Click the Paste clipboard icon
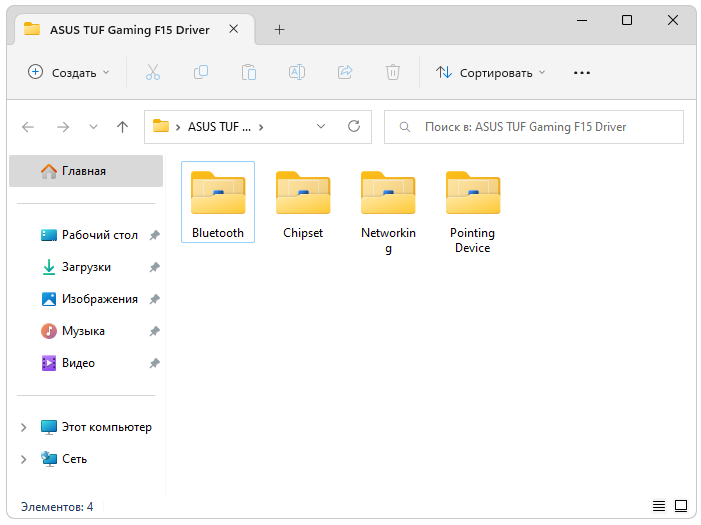This screenshot has height=525, width=701. (249, 72)
